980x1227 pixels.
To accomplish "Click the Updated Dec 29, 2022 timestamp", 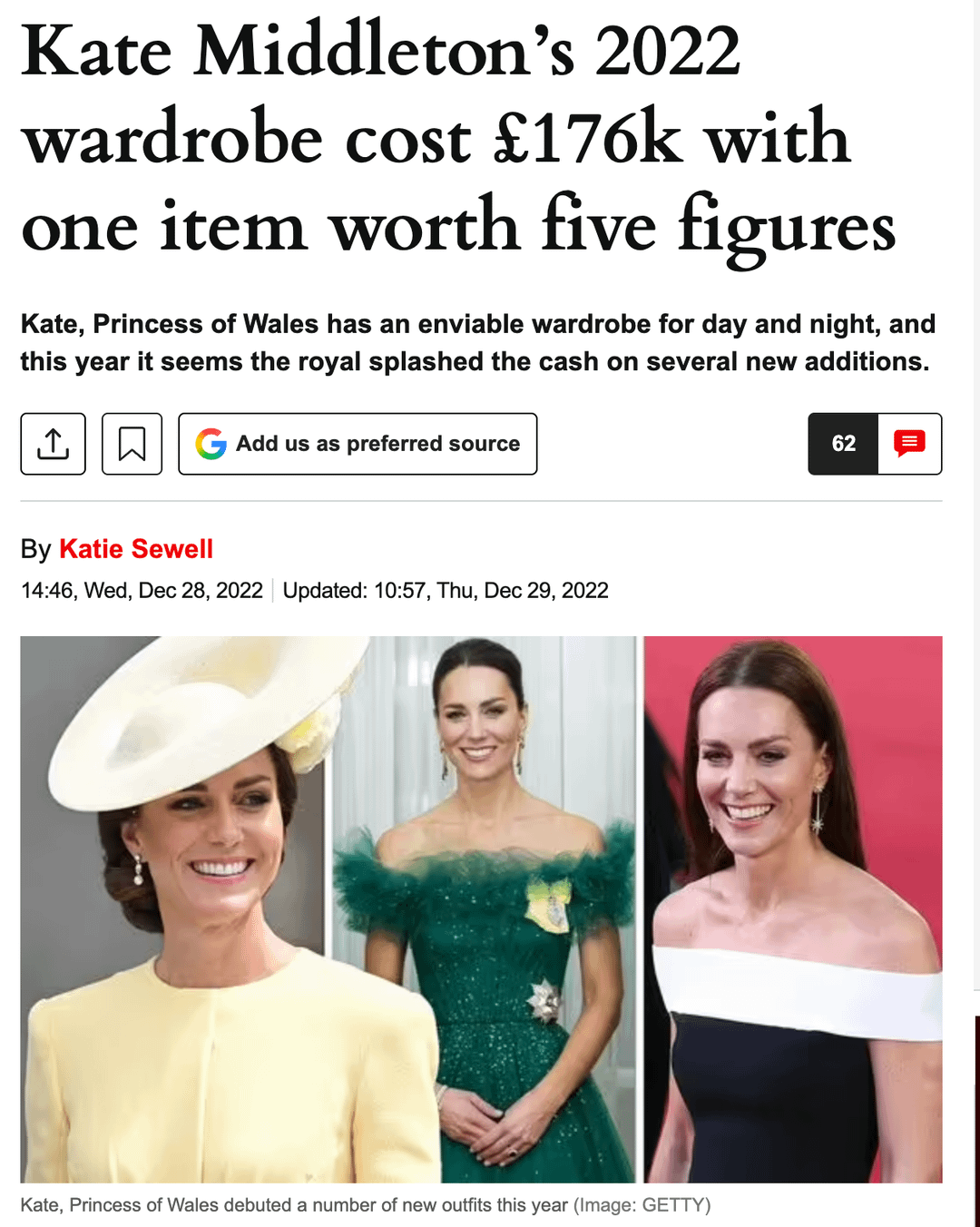I will [446, 591].
